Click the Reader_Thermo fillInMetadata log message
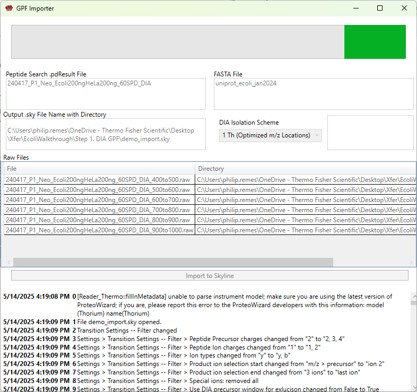The width and height of the screenshot is (417, 392). [235, 305]
